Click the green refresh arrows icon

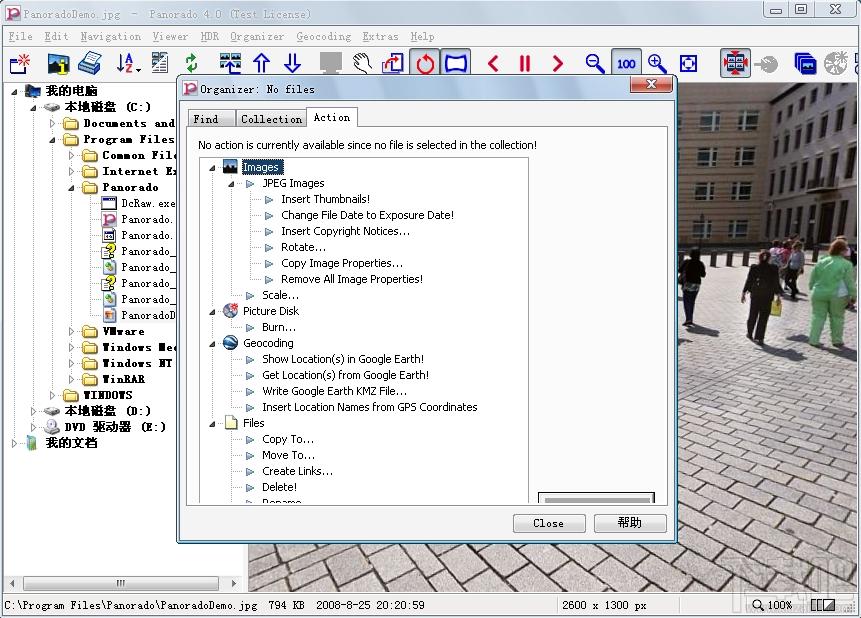coord(191,63)
